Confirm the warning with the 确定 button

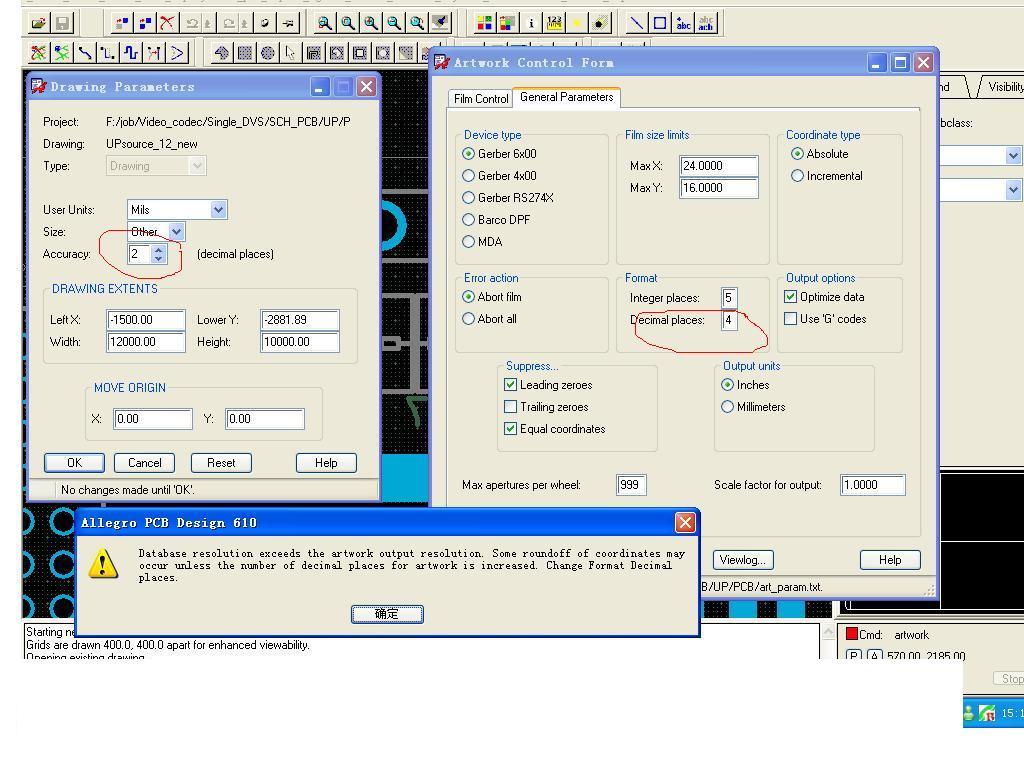tap(387, 614)
